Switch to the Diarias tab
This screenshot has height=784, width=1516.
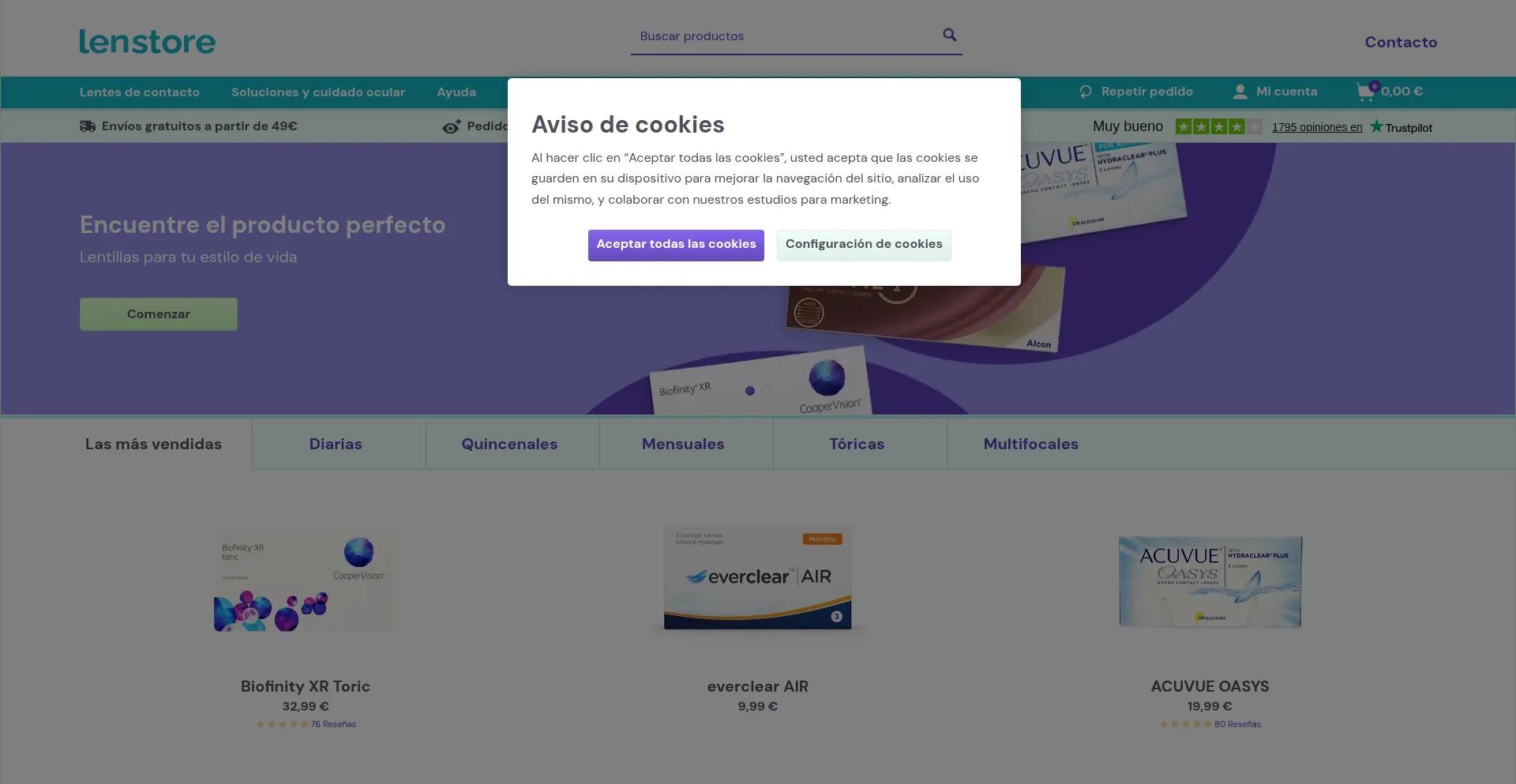point(336,444)
